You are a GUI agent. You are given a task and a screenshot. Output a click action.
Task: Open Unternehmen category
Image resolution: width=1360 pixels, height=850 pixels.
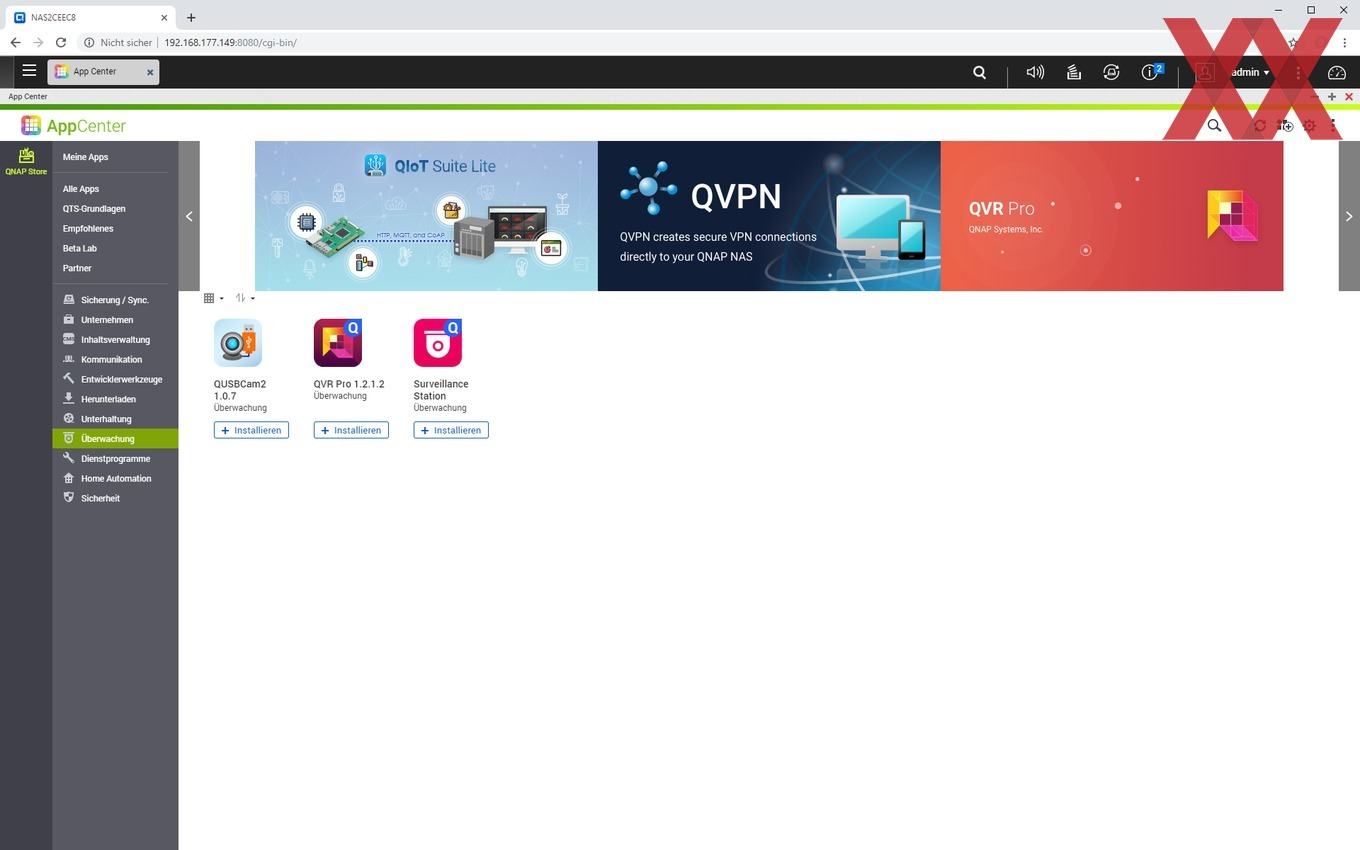coord(115,320)
